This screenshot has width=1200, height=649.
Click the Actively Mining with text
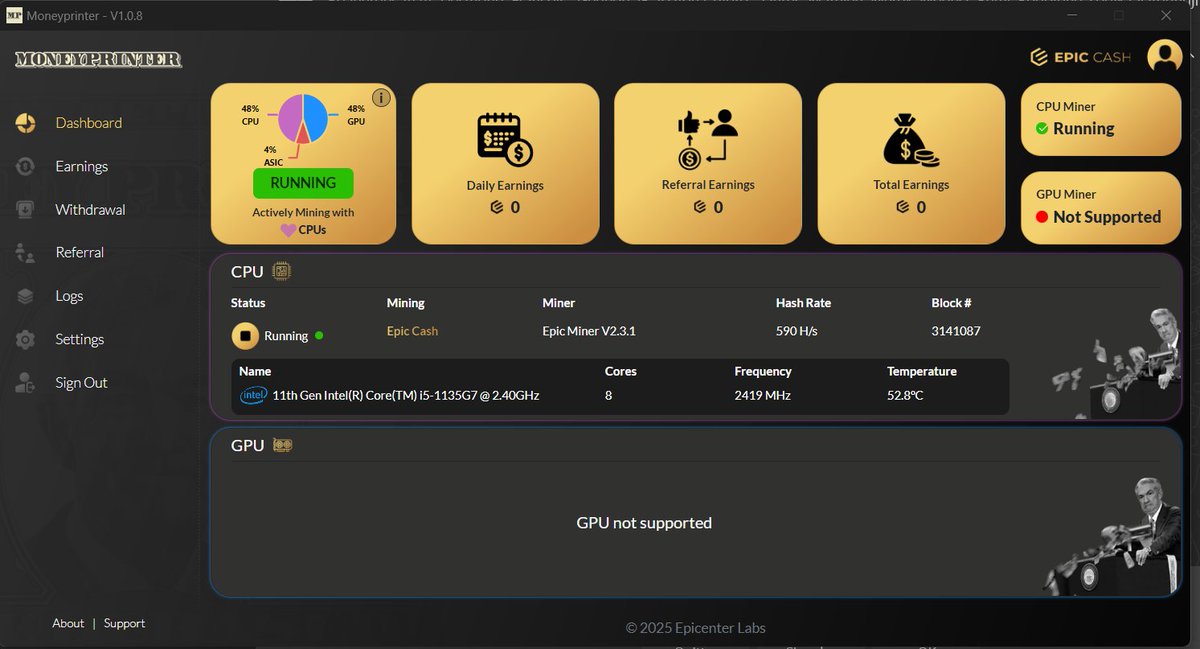pyautogui.click(x=303, y=212)
